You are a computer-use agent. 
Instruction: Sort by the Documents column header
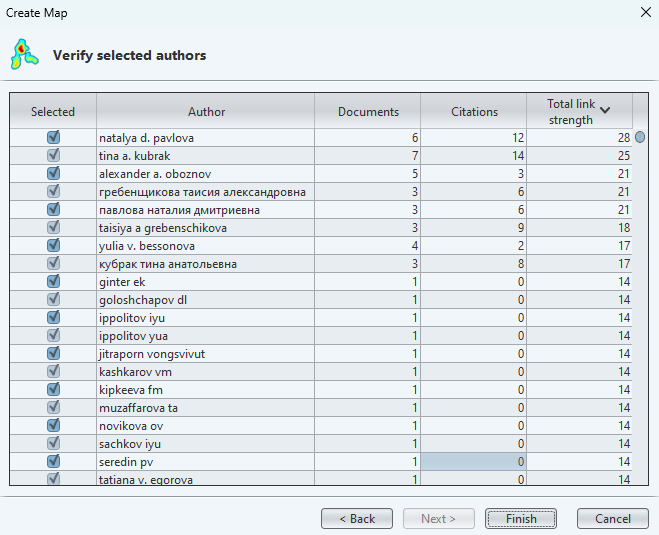tap(368, 112)
